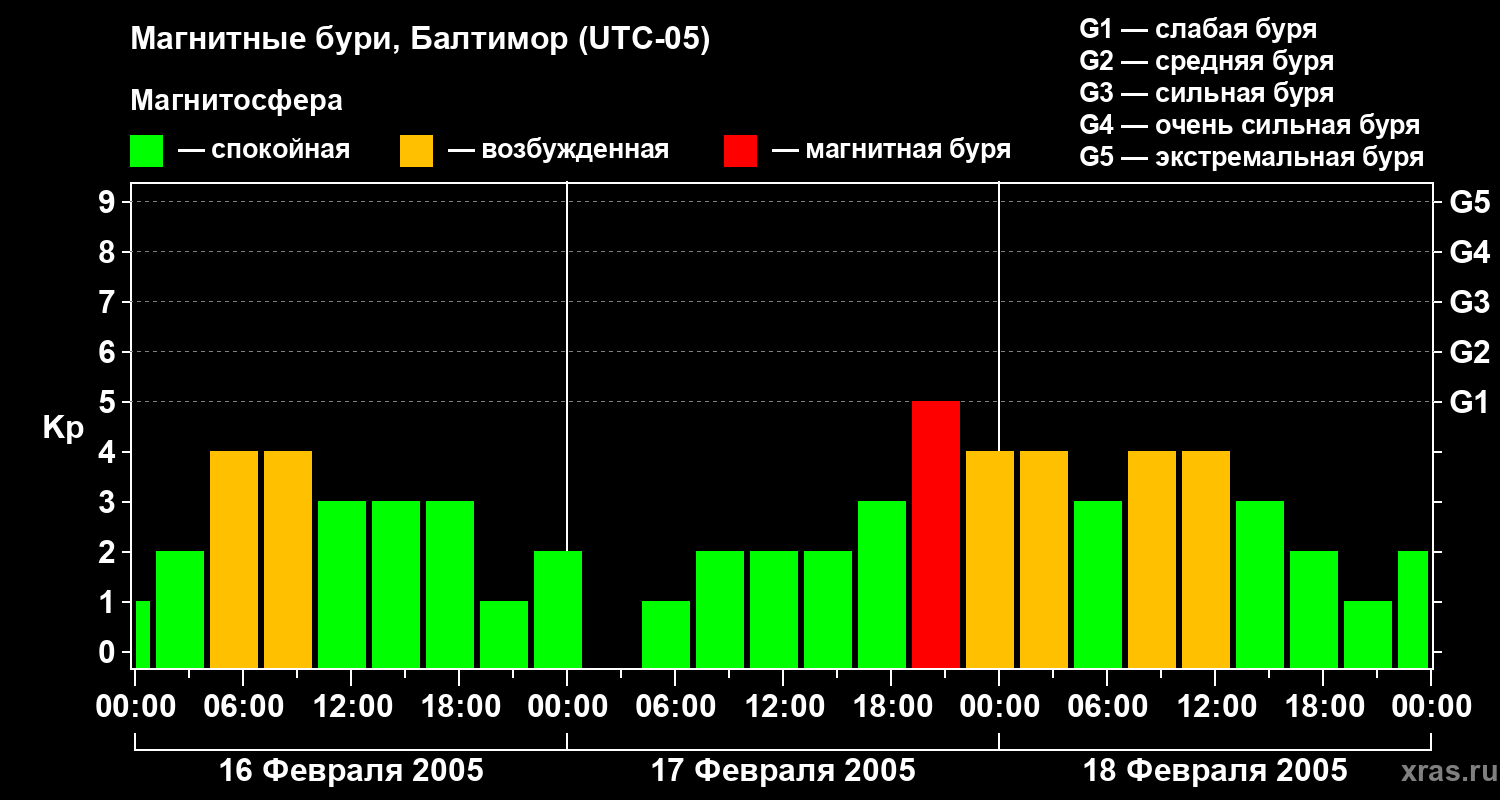Click the 'G5' label on the right axis
Image resolution: width=1500 pixels, height=800 pixels.
(1469, 202)
